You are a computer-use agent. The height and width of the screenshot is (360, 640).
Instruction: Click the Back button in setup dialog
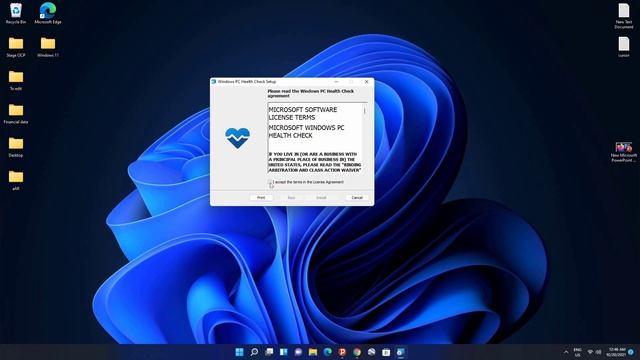click(x=291, y=198)
